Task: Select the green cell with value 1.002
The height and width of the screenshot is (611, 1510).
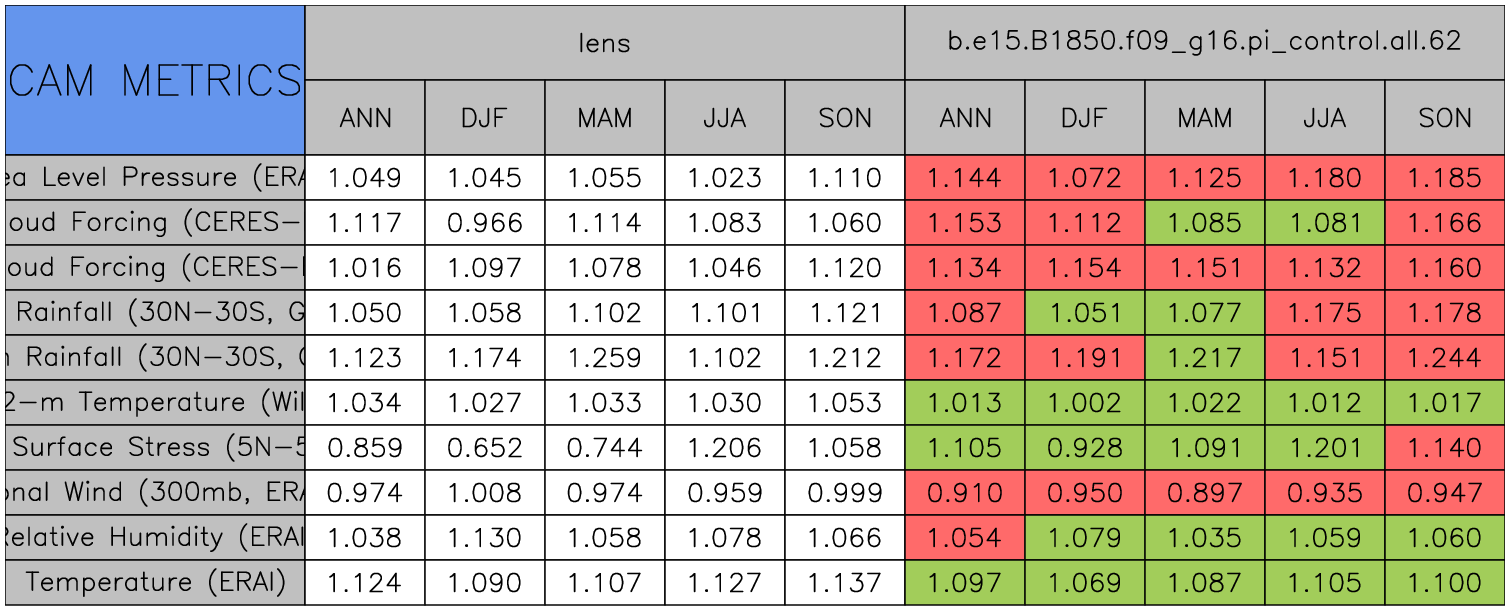Action: pyautogui.click(x=1084, y=403)
